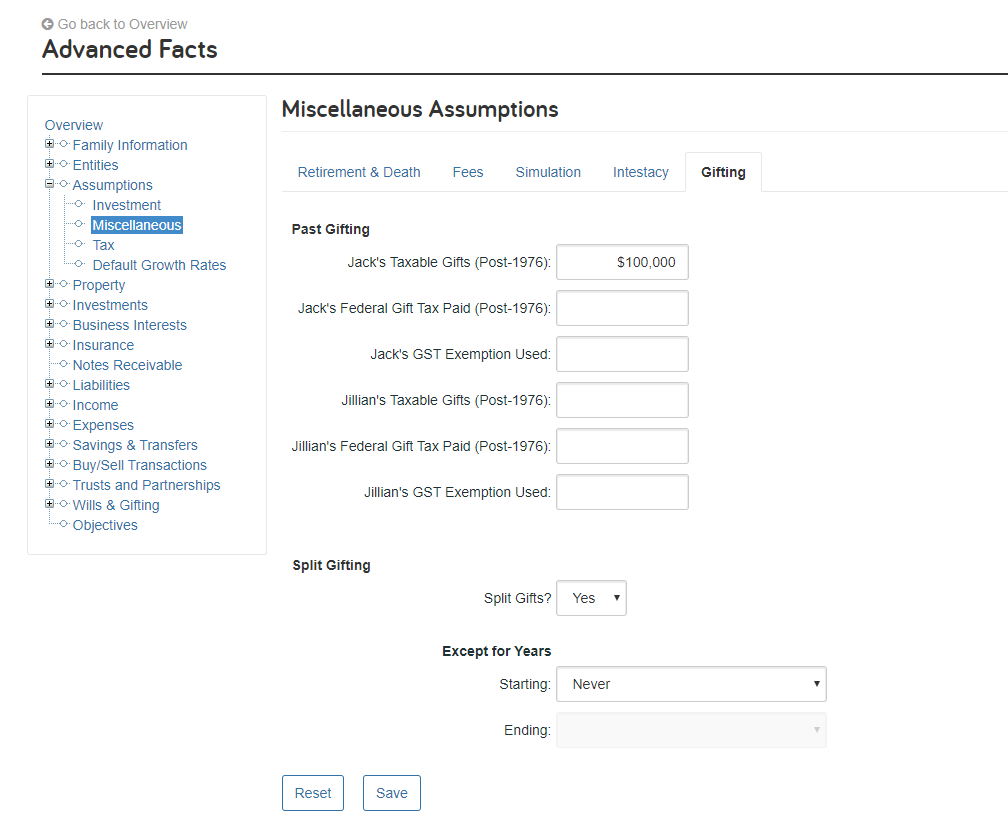Select Income in the sidebar
The height and width of the screenshot is (832, 1008).
95,405
